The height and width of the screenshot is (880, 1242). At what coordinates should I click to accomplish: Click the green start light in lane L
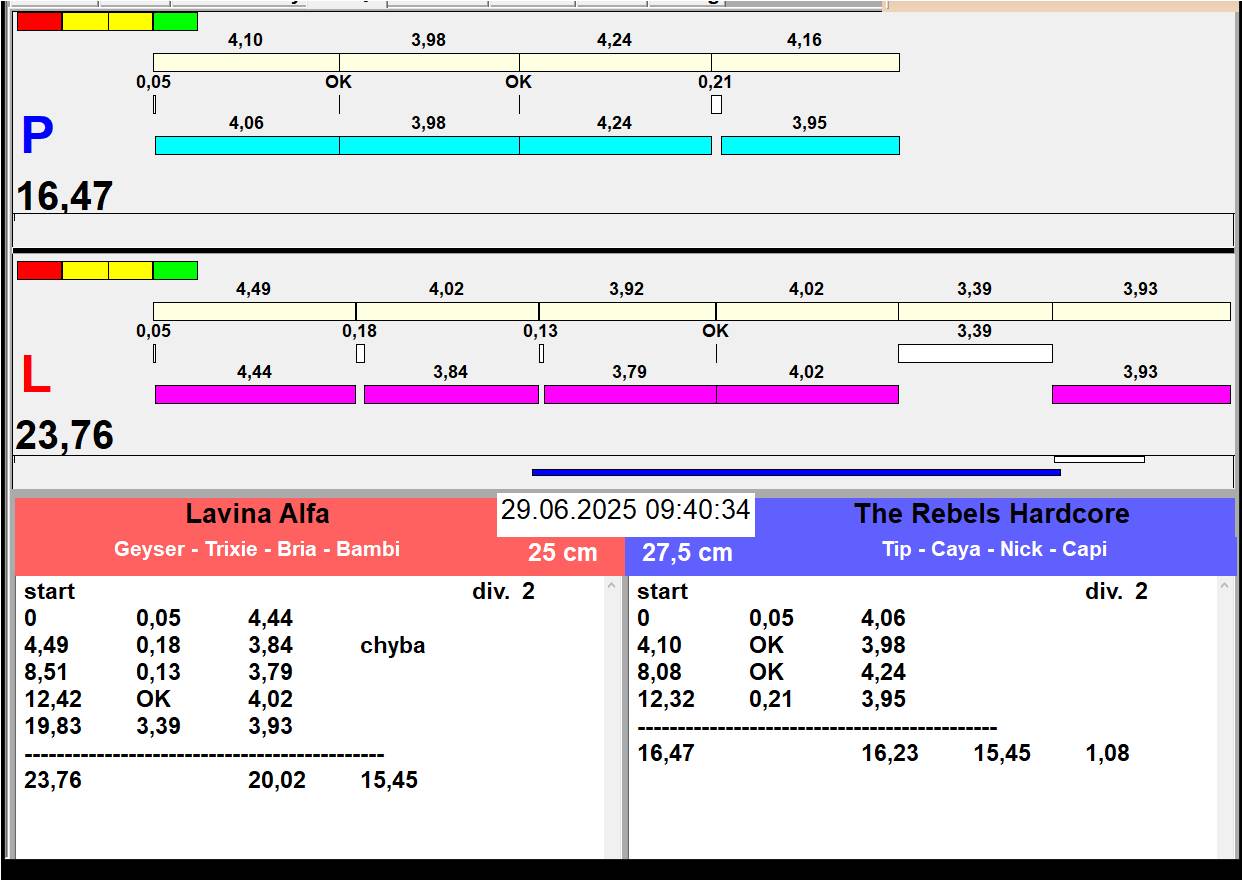point(175,270)
